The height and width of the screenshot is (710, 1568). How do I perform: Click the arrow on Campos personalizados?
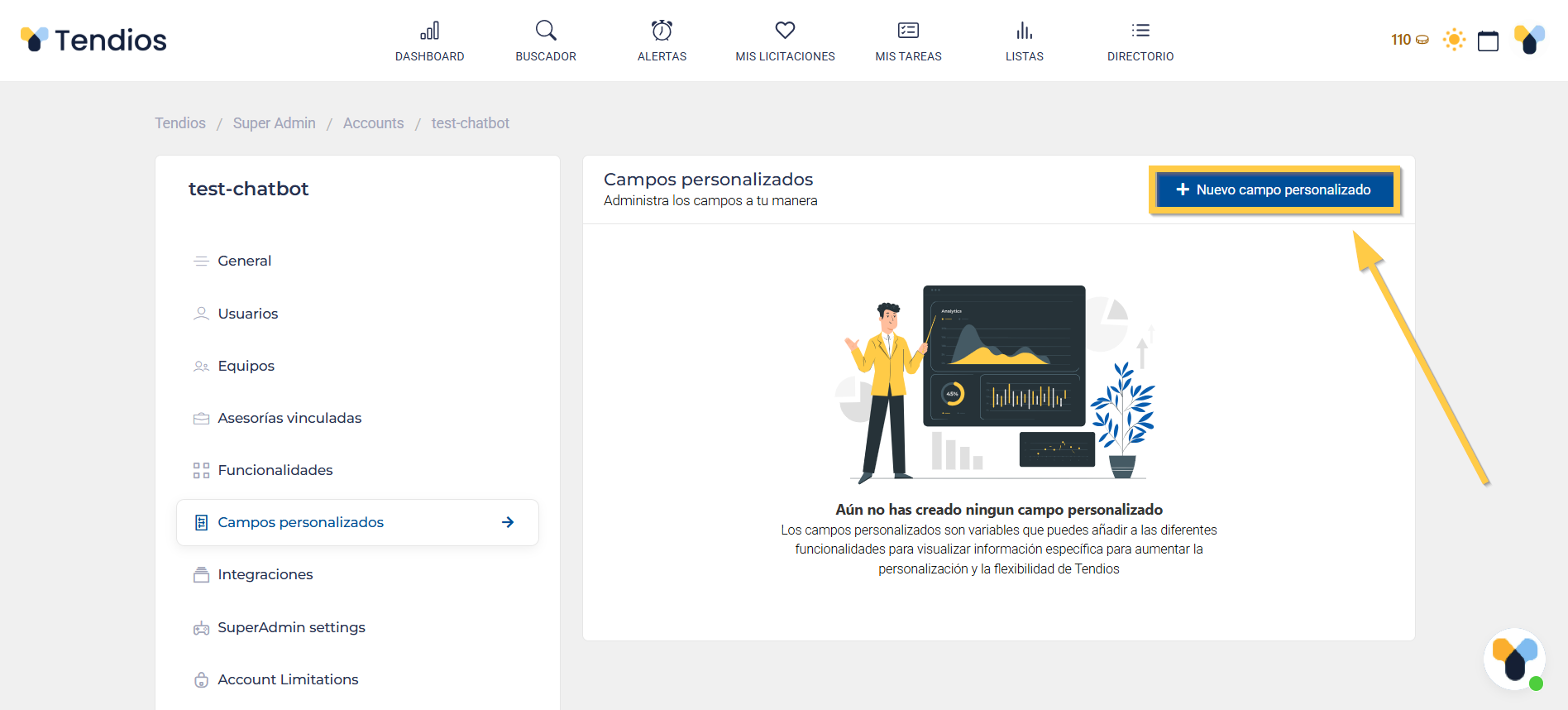tap(508, 522)
